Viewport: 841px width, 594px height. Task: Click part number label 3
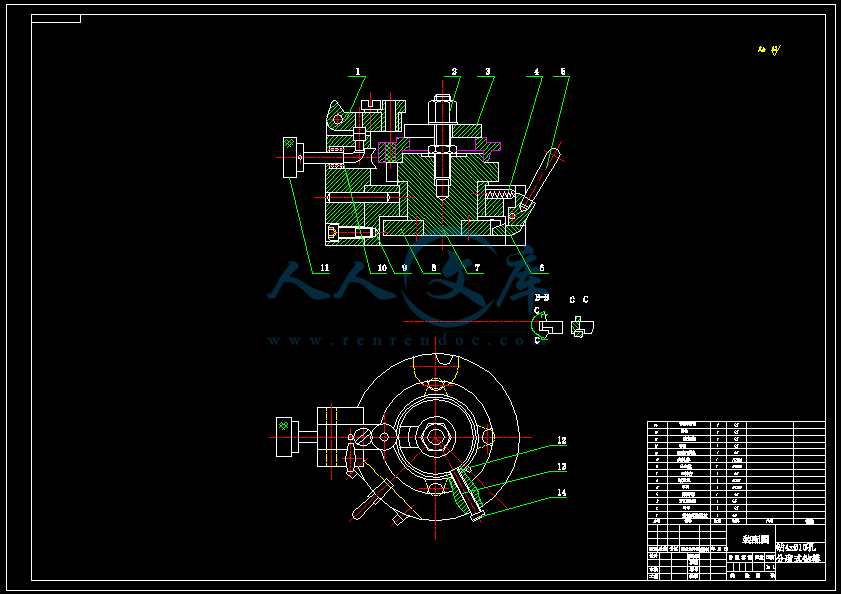488,71
